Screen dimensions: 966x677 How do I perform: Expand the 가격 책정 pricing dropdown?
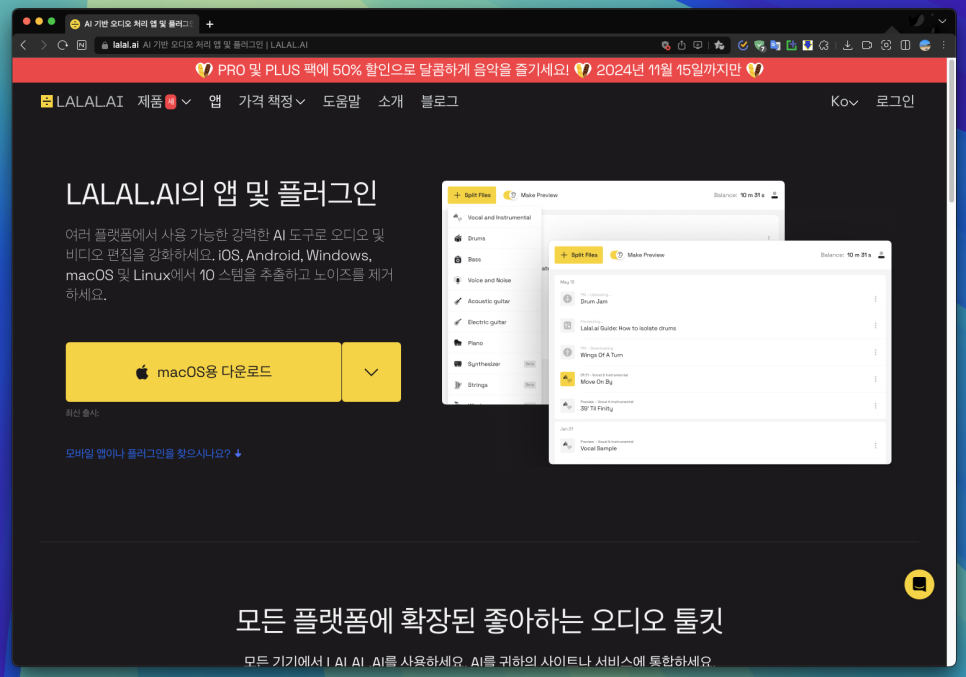tap(272, 101)
